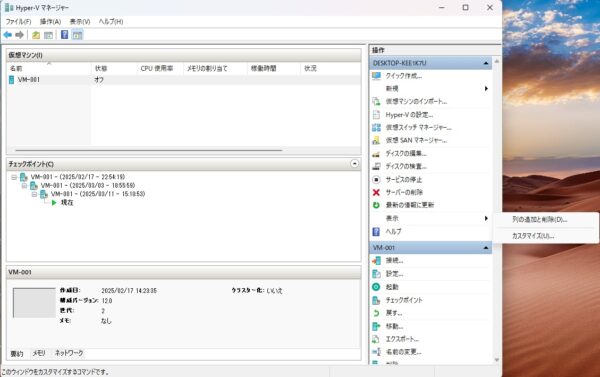600x377 pixels.
Task: Go back with the blue left arrow
Action: coord(8,35)
